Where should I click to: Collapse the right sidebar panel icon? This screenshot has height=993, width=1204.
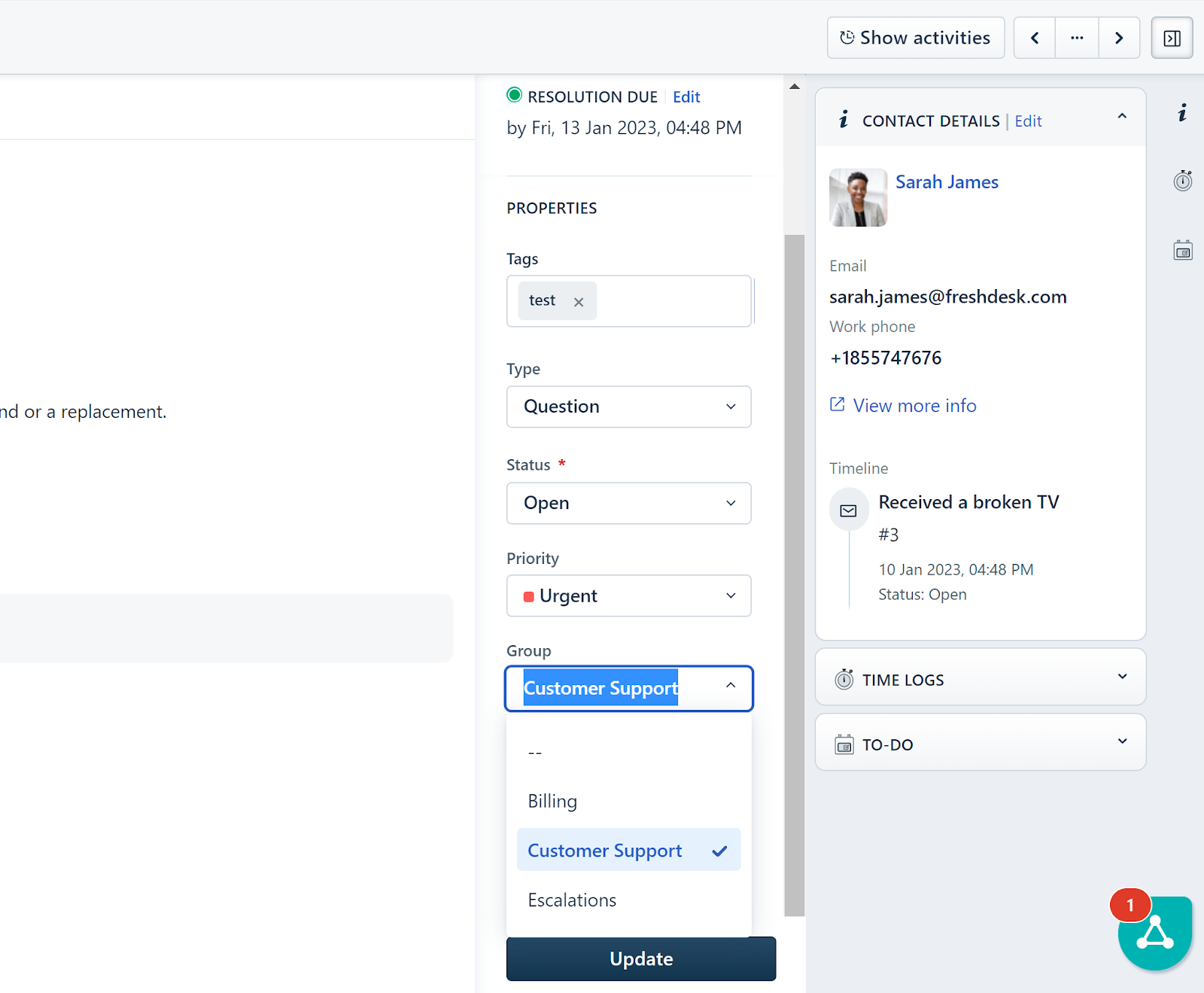[x=1172, y=38]
